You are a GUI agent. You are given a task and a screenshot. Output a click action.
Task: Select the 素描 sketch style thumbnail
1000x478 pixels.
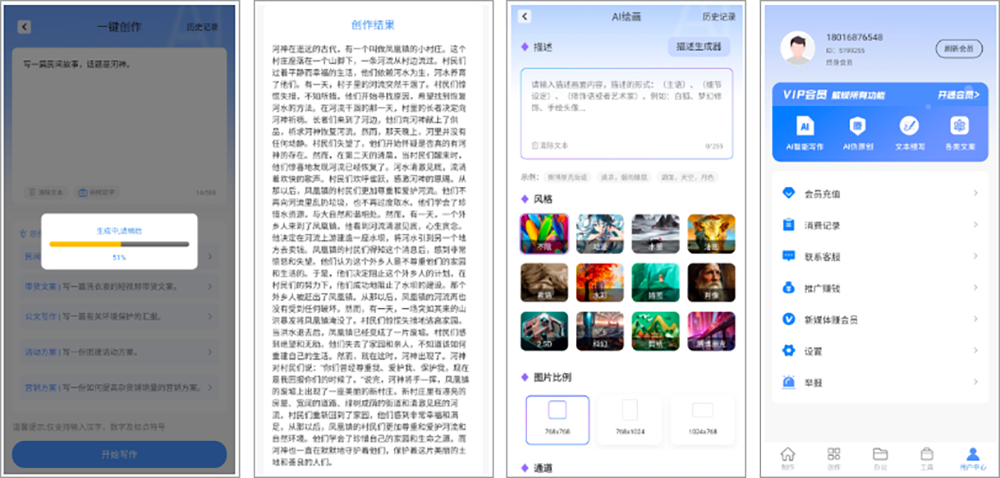544,282
